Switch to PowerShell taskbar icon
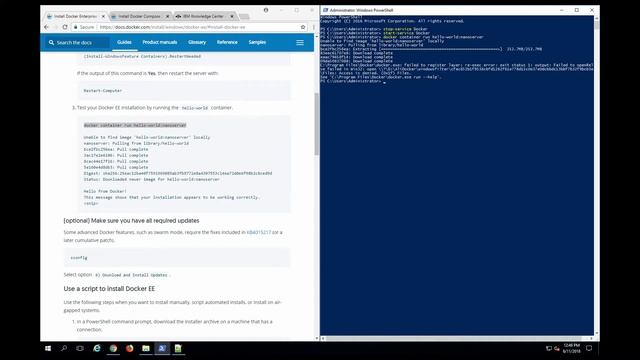Screen dimensions: 640x360 point(162,349)
